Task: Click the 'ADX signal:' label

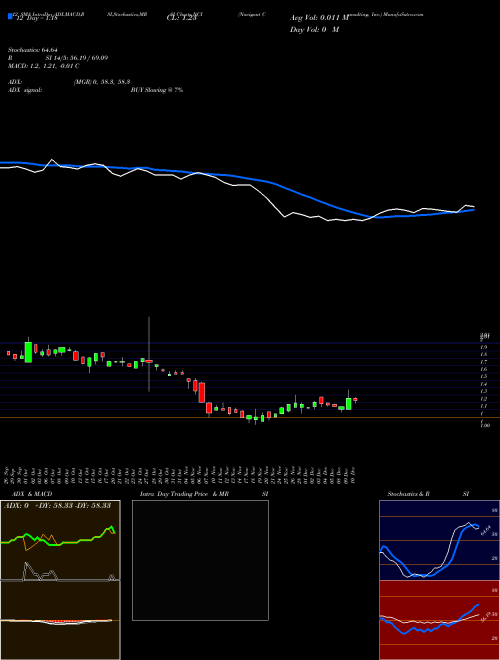Action: tap(25, 90)
